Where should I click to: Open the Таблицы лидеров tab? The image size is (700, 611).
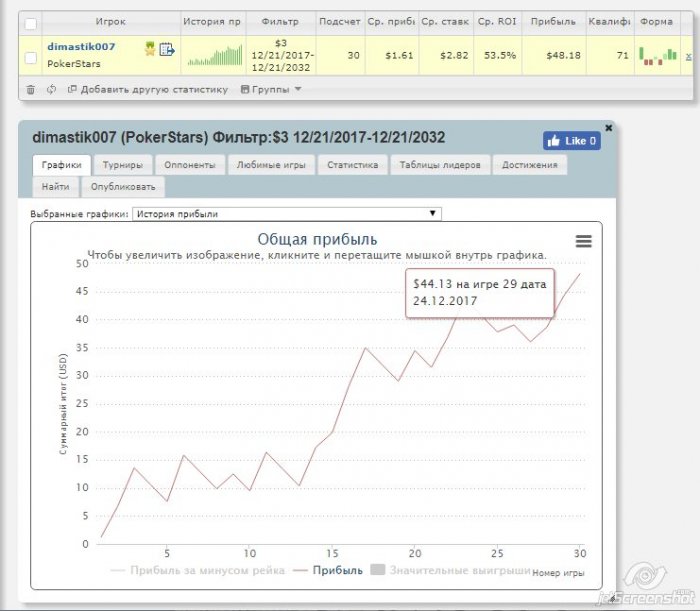[440, 165]
